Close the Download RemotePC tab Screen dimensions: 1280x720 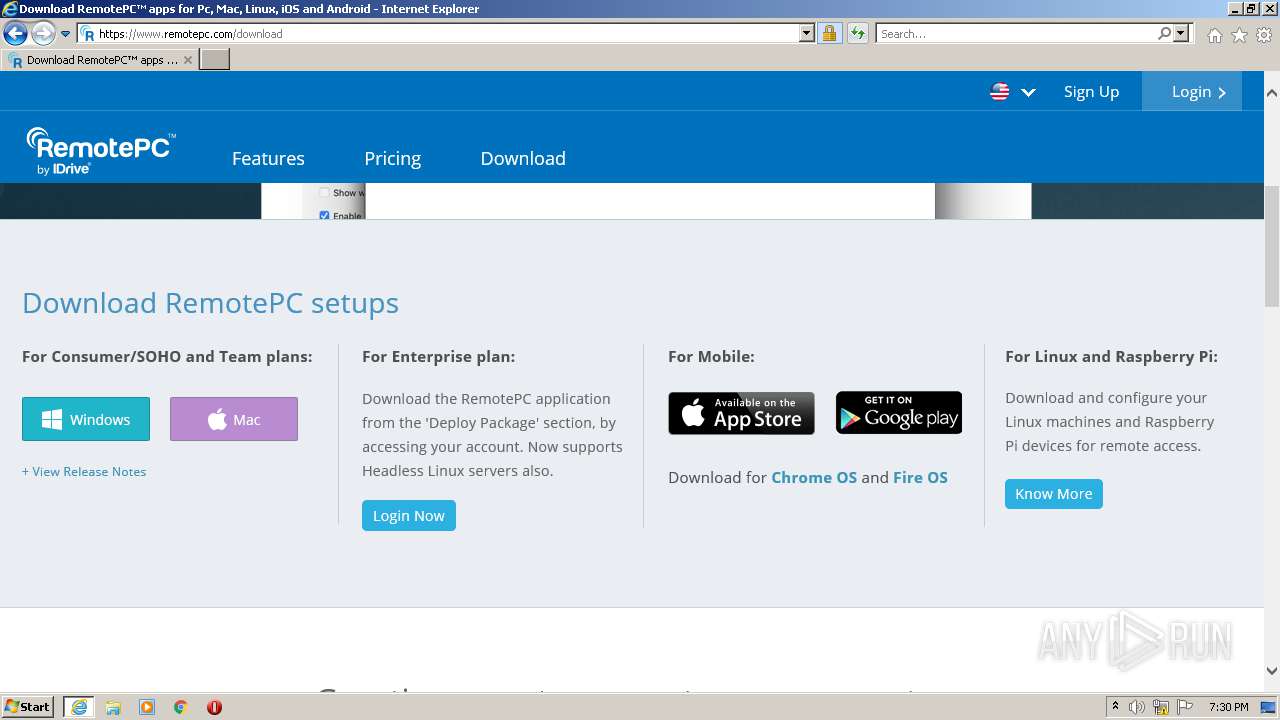coord(188,60)
